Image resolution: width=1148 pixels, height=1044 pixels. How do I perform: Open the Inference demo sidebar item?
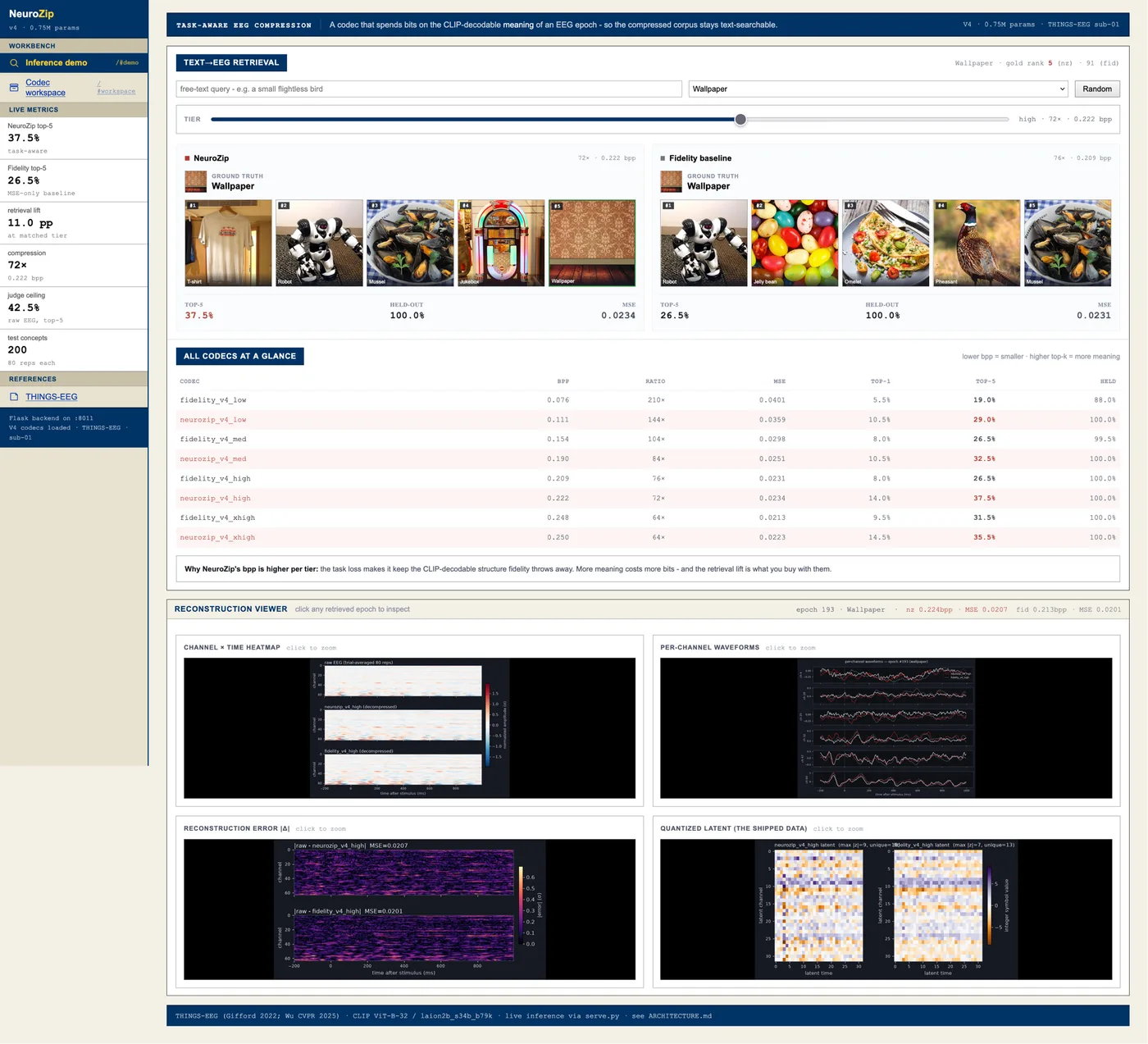click(74, 63)
